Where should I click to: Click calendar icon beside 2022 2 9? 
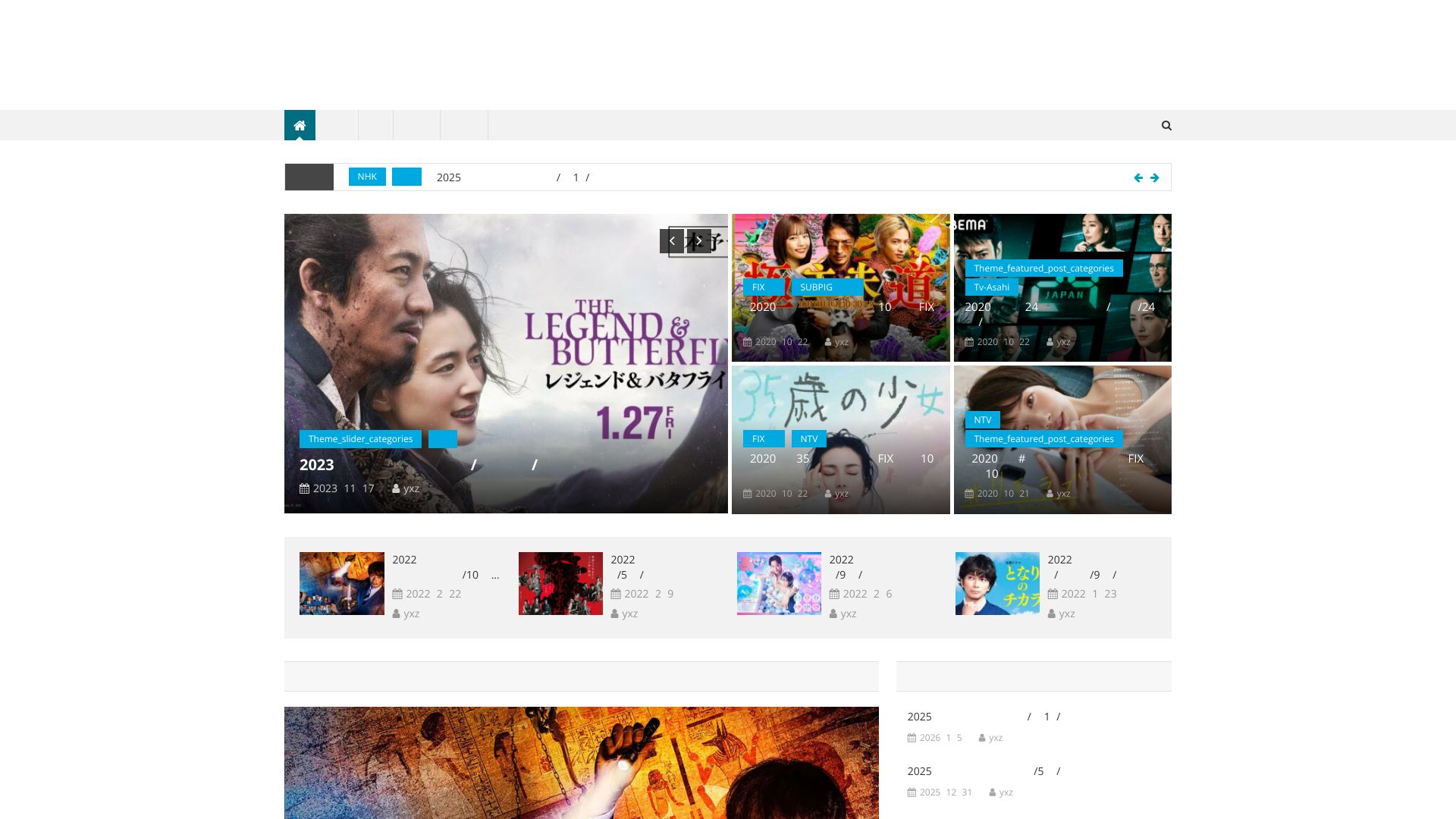pyautogui.click(x=616, y=594)
